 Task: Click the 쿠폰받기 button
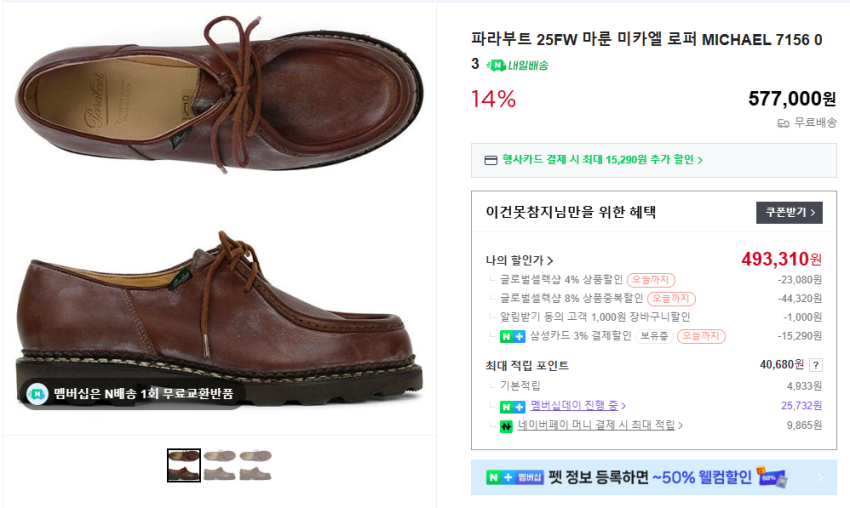click(789, 212)
